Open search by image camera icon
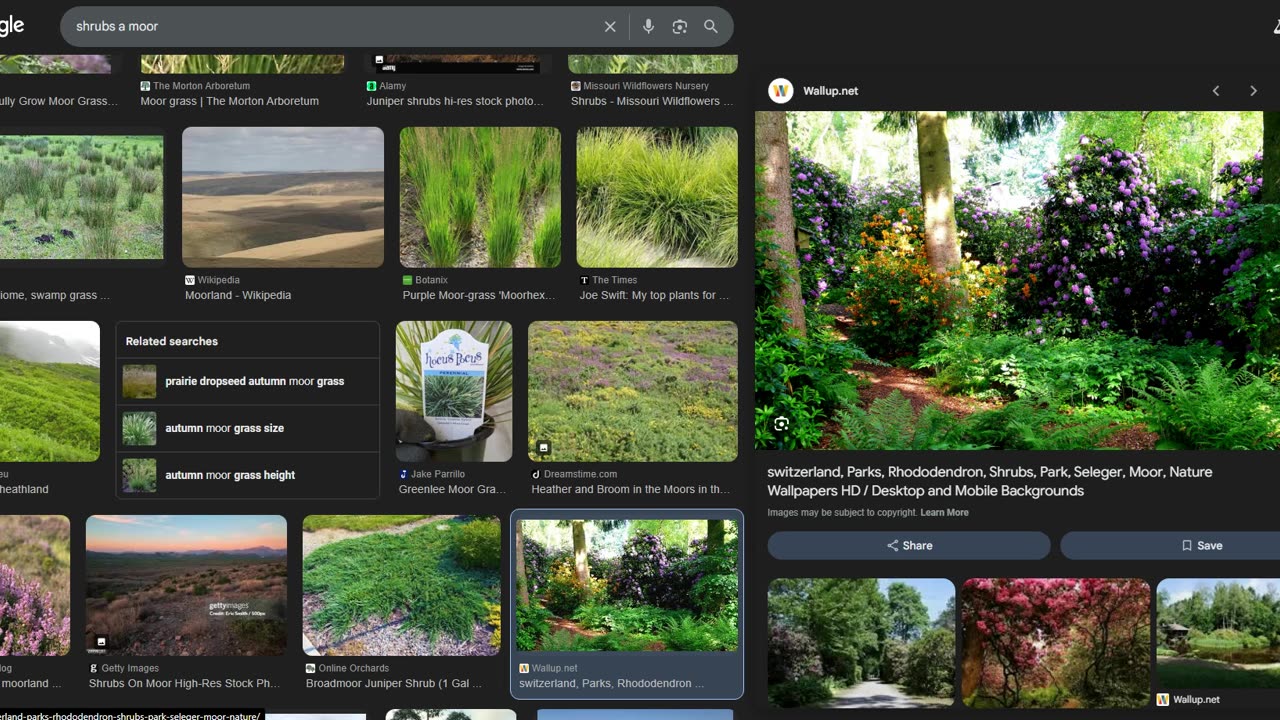The width and height of the screenshot is (1280, 720). (x=680, y=27)
